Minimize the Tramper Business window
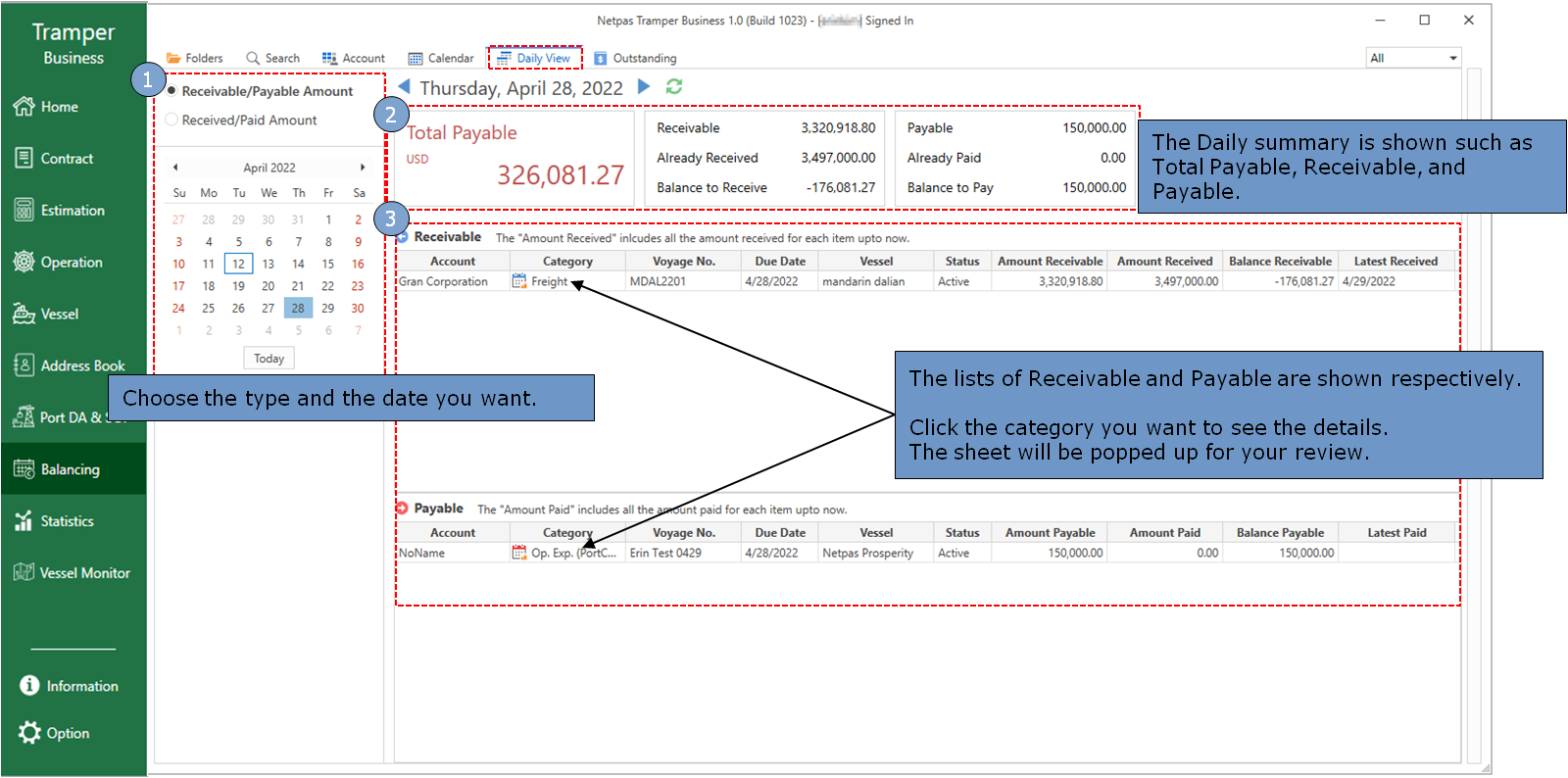This screenshot has width=1568, height=778. point(1380,20)
